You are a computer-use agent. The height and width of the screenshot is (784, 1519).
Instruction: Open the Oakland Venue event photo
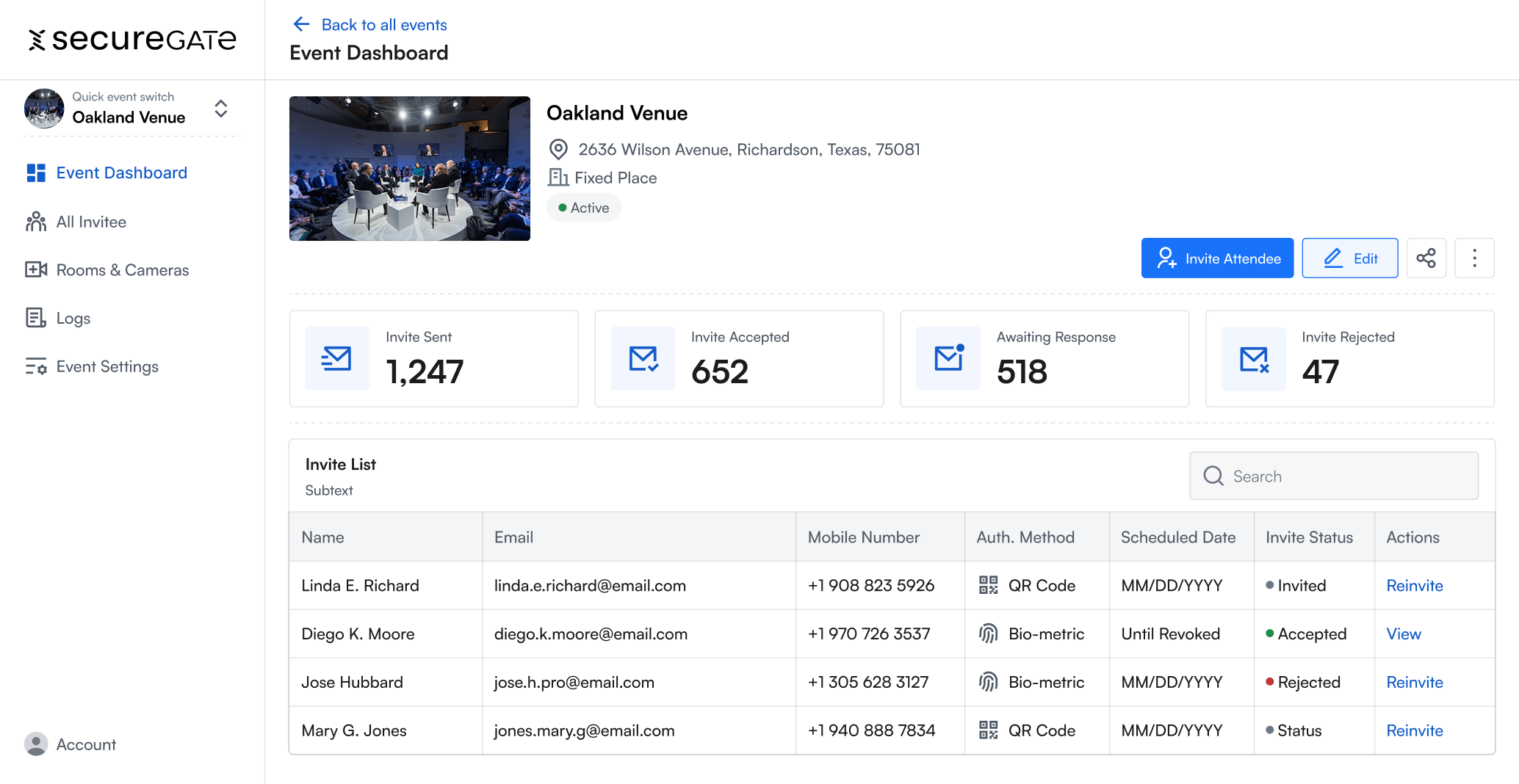(410, 168)
